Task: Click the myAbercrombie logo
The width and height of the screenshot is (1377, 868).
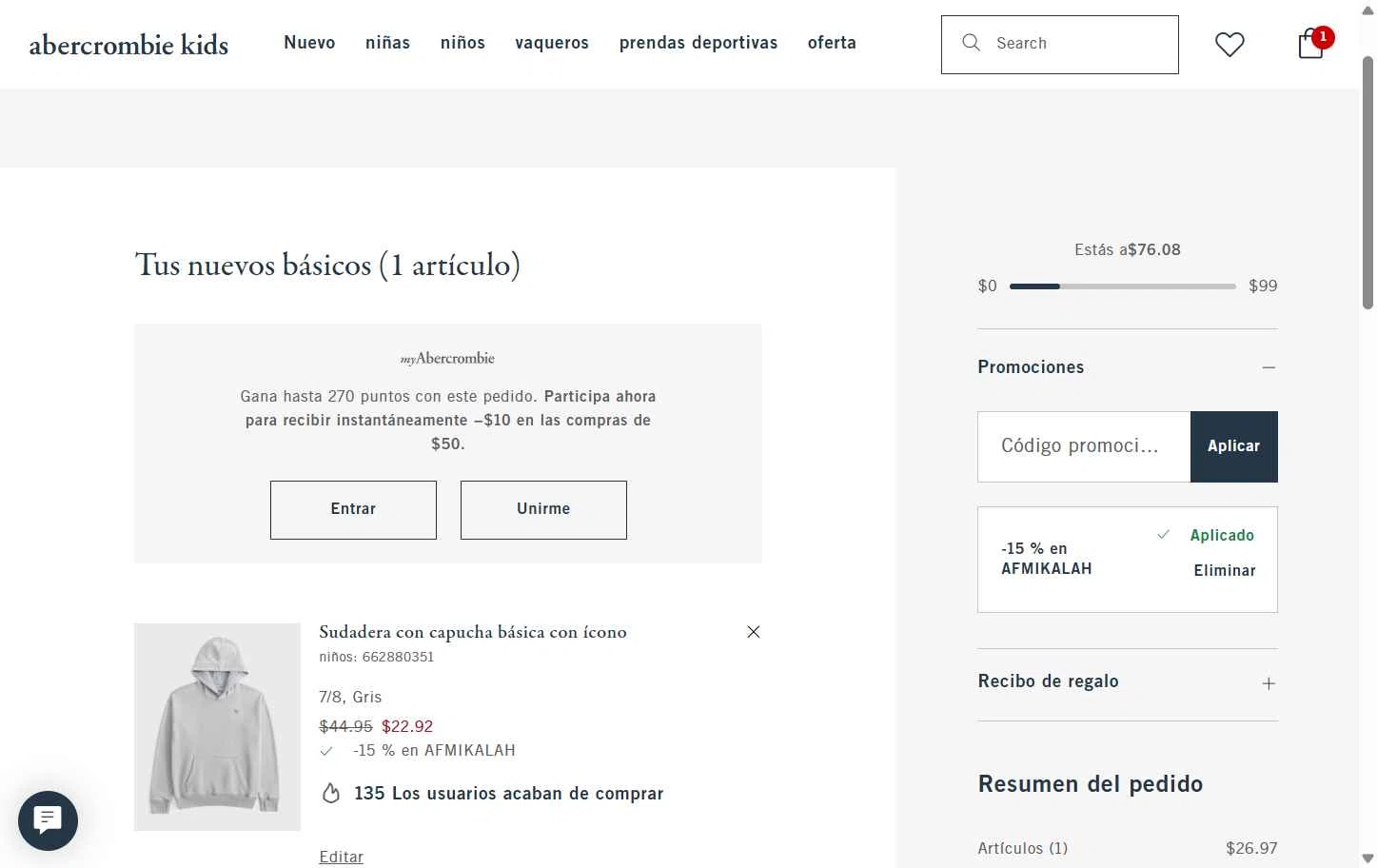Action: click(x=447, y=359)
